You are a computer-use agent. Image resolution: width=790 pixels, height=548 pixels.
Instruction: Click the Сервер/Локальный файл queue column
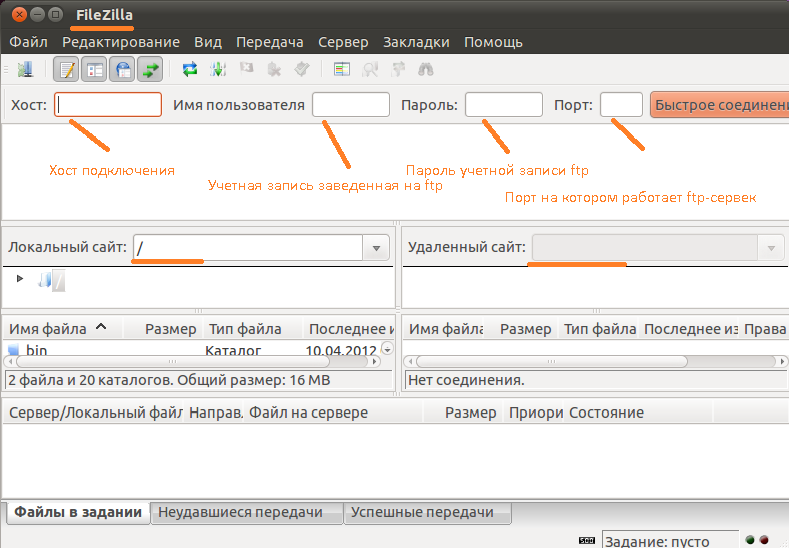94,413
